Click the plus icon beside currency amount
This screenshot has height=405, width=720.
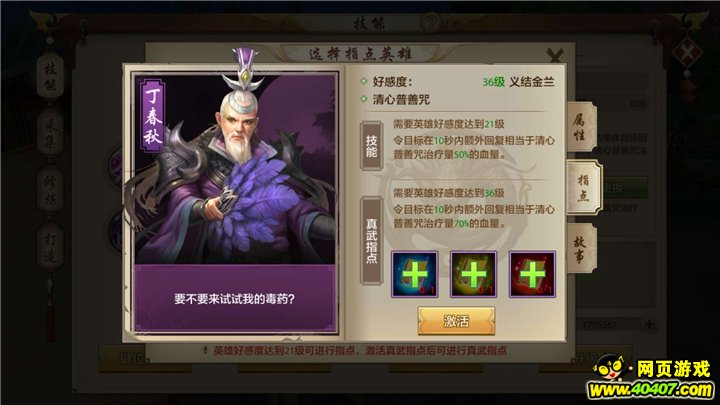(x=649, y=324)
